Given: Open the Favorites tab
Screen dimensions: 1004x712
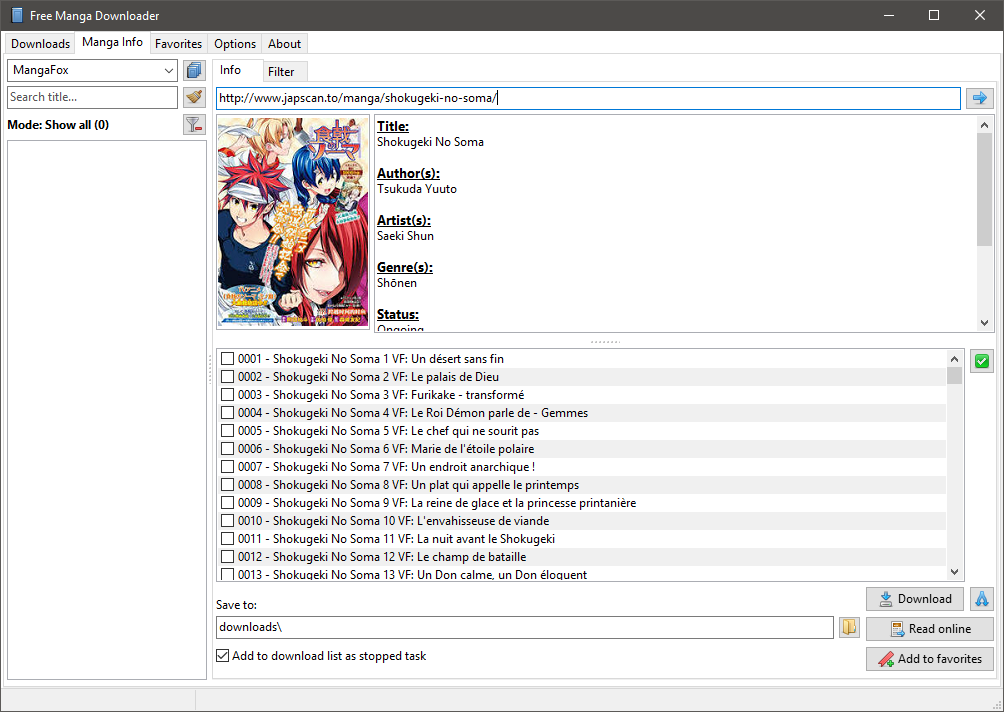Looking at the screenshot, I should 178,44.
